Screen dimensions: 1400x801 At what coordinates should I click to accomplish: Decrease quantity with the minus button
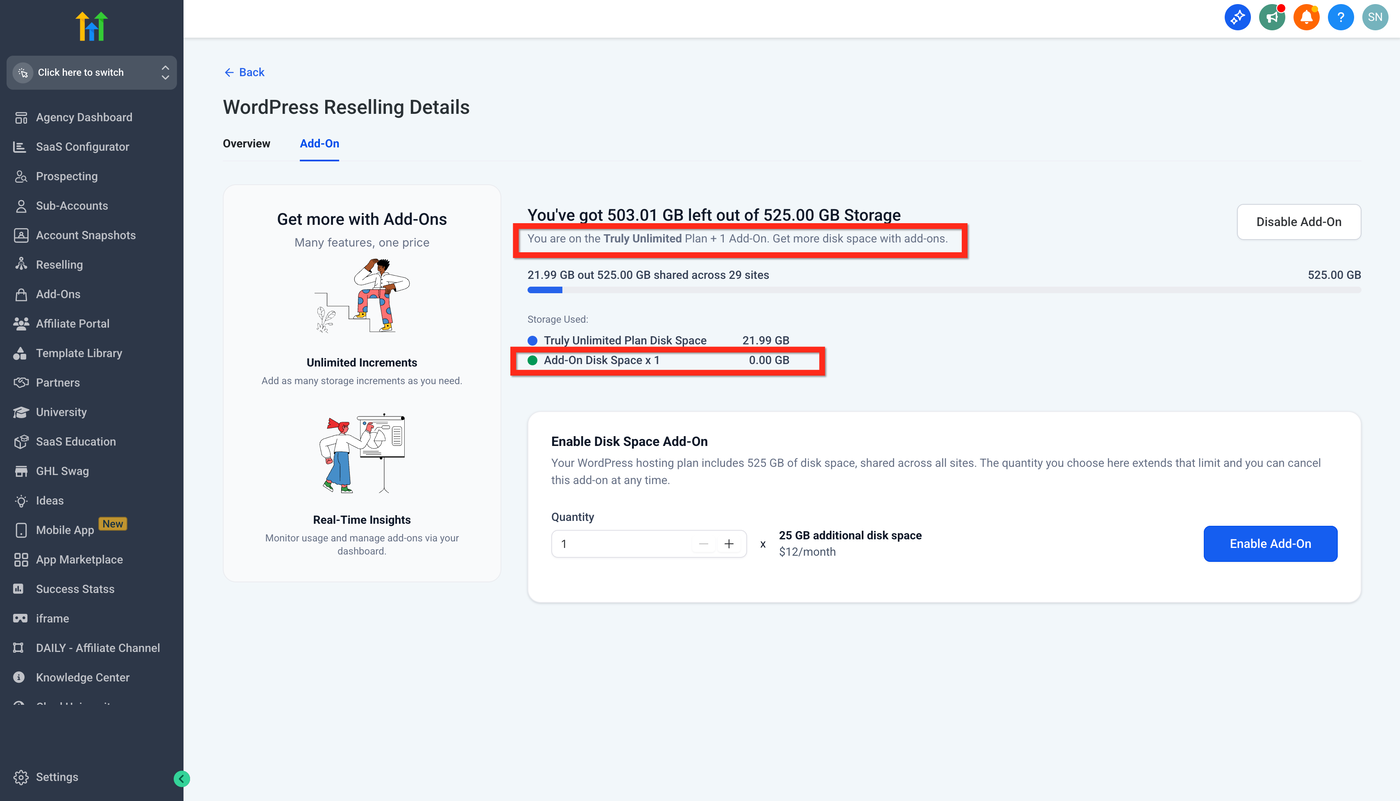(703, 544)
